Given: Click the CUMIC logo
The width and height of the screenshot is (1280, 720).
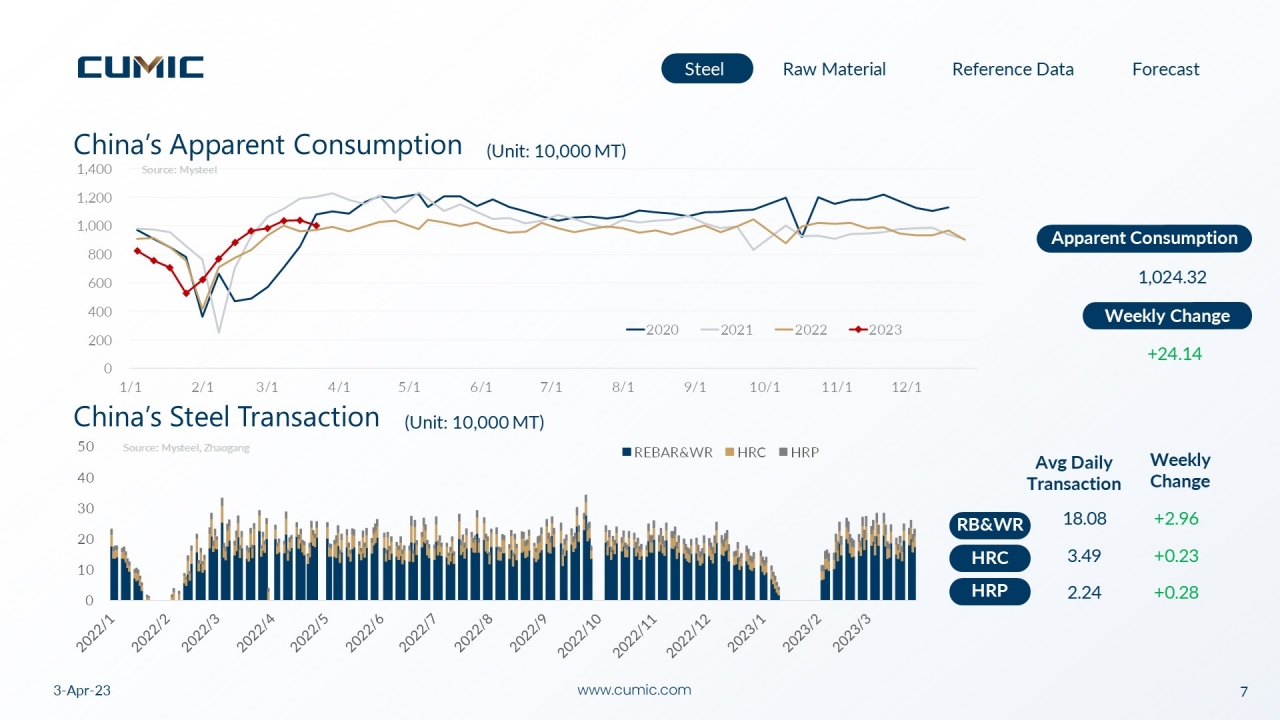Looking at the screenshot, I should 141,67.
